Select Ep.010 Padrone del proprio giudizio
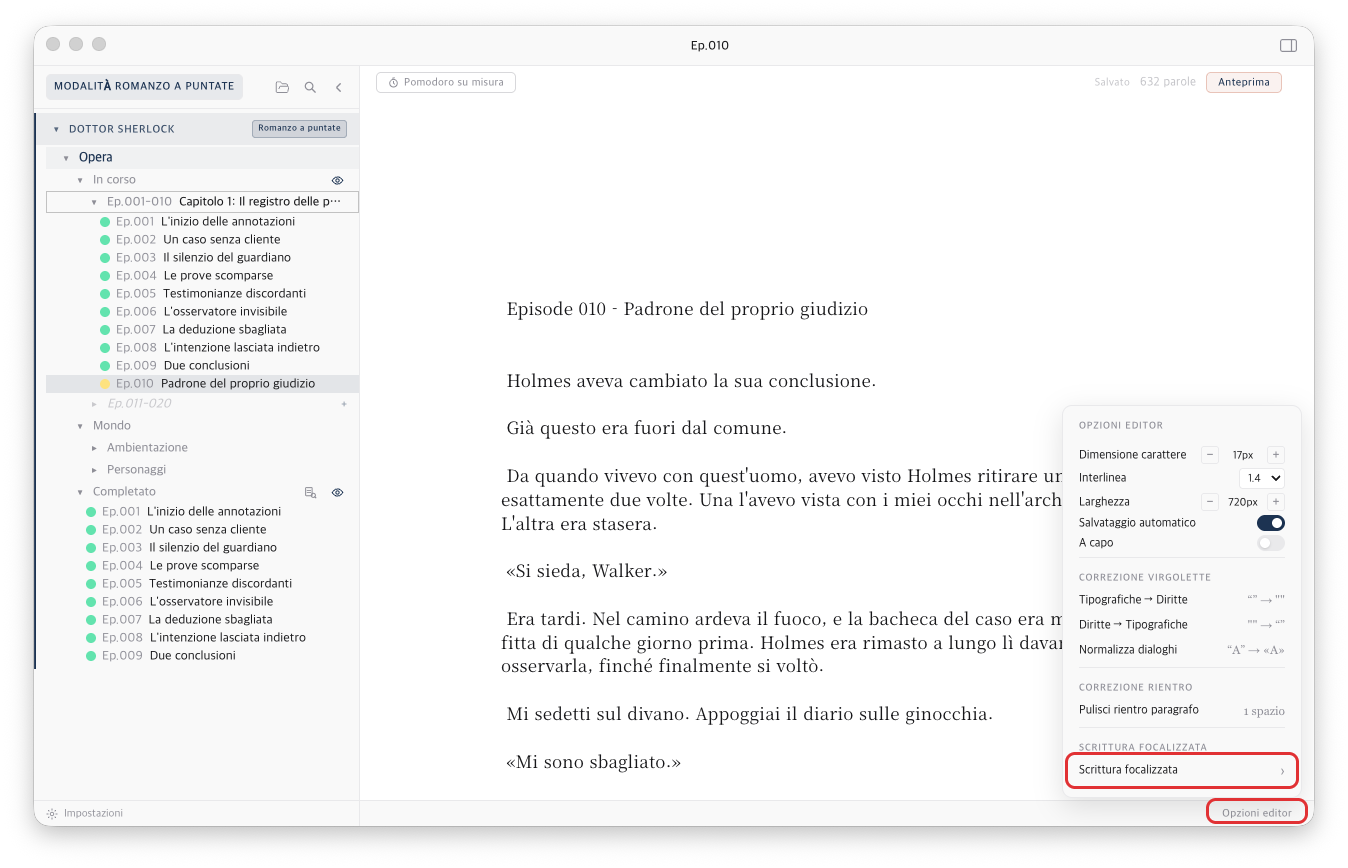 pos(202,384)
